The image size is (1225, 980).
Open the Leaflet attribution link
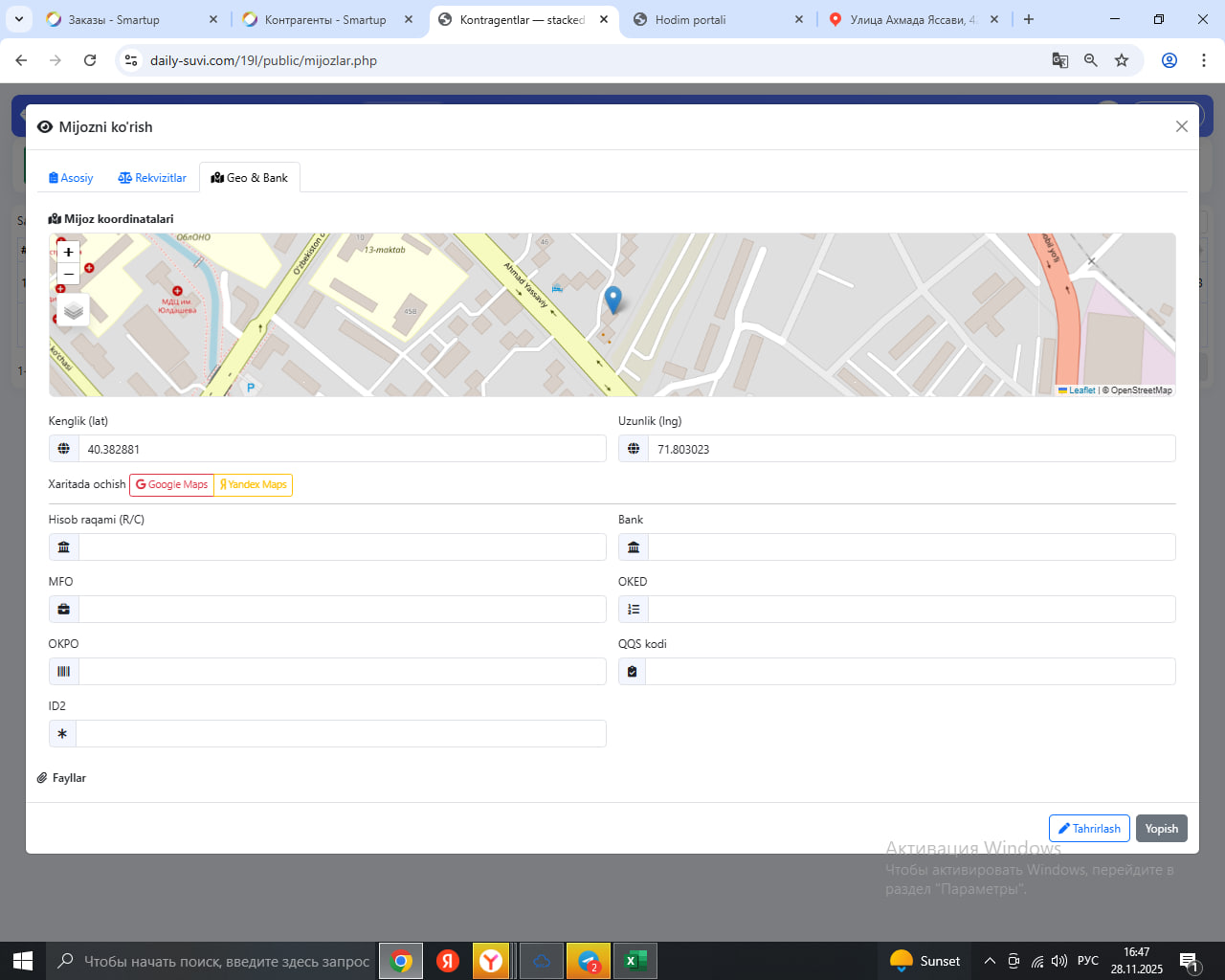(1081, 390)
